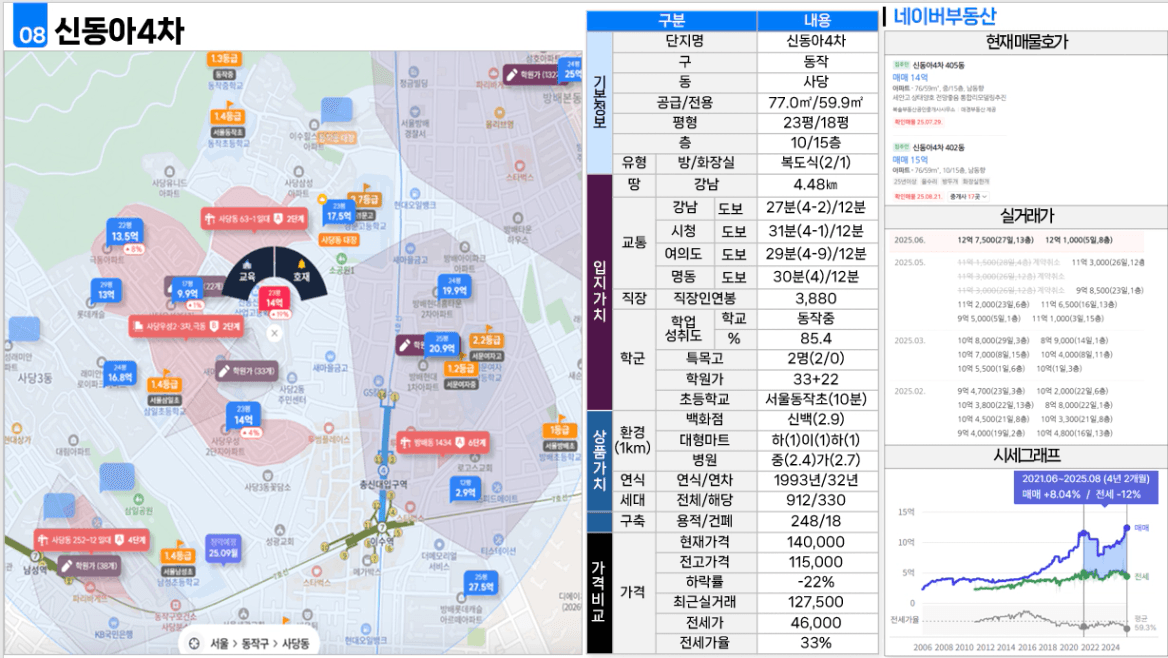The image size is (1168, 658).
Task: Click the crosshair current-location icon
Action: [x=194, y=643]
